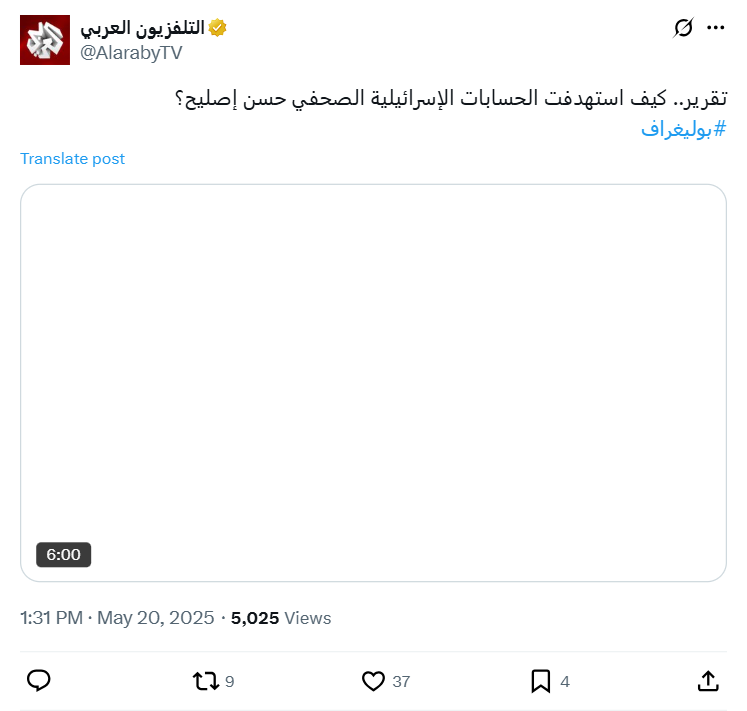The width and height of the screenshot is (747, 711).
Task: Click the like count 37
Action: click(401, 682)
